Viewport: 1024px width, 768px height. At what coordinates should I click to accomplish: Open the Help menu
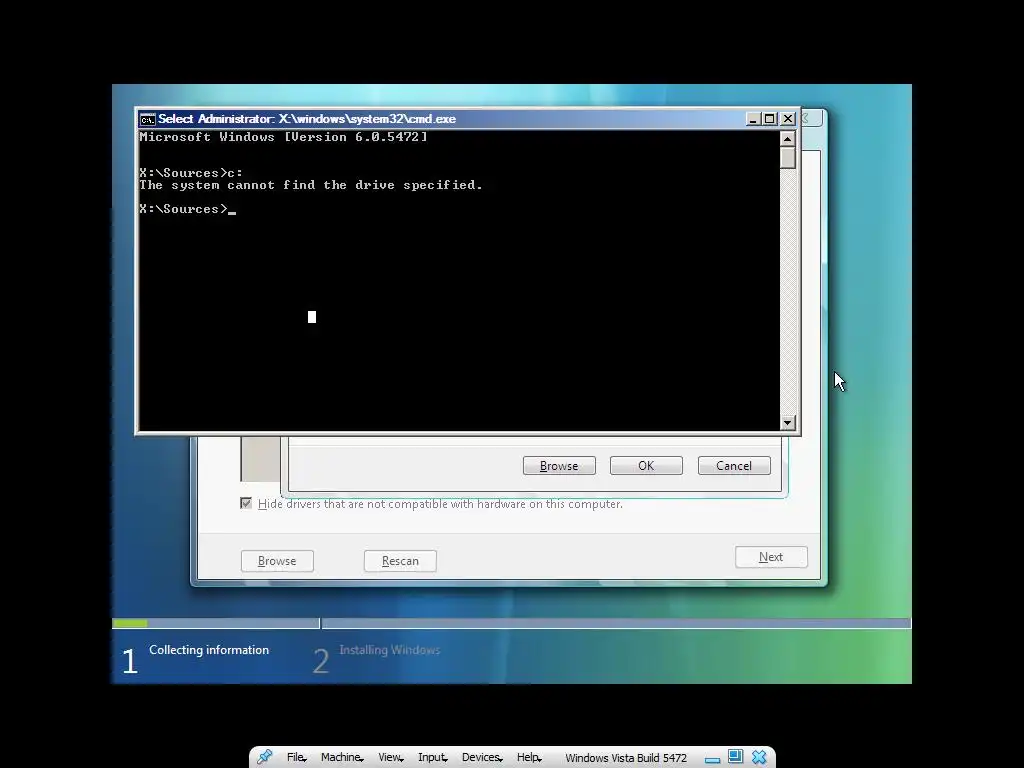[x=529, y=757]
